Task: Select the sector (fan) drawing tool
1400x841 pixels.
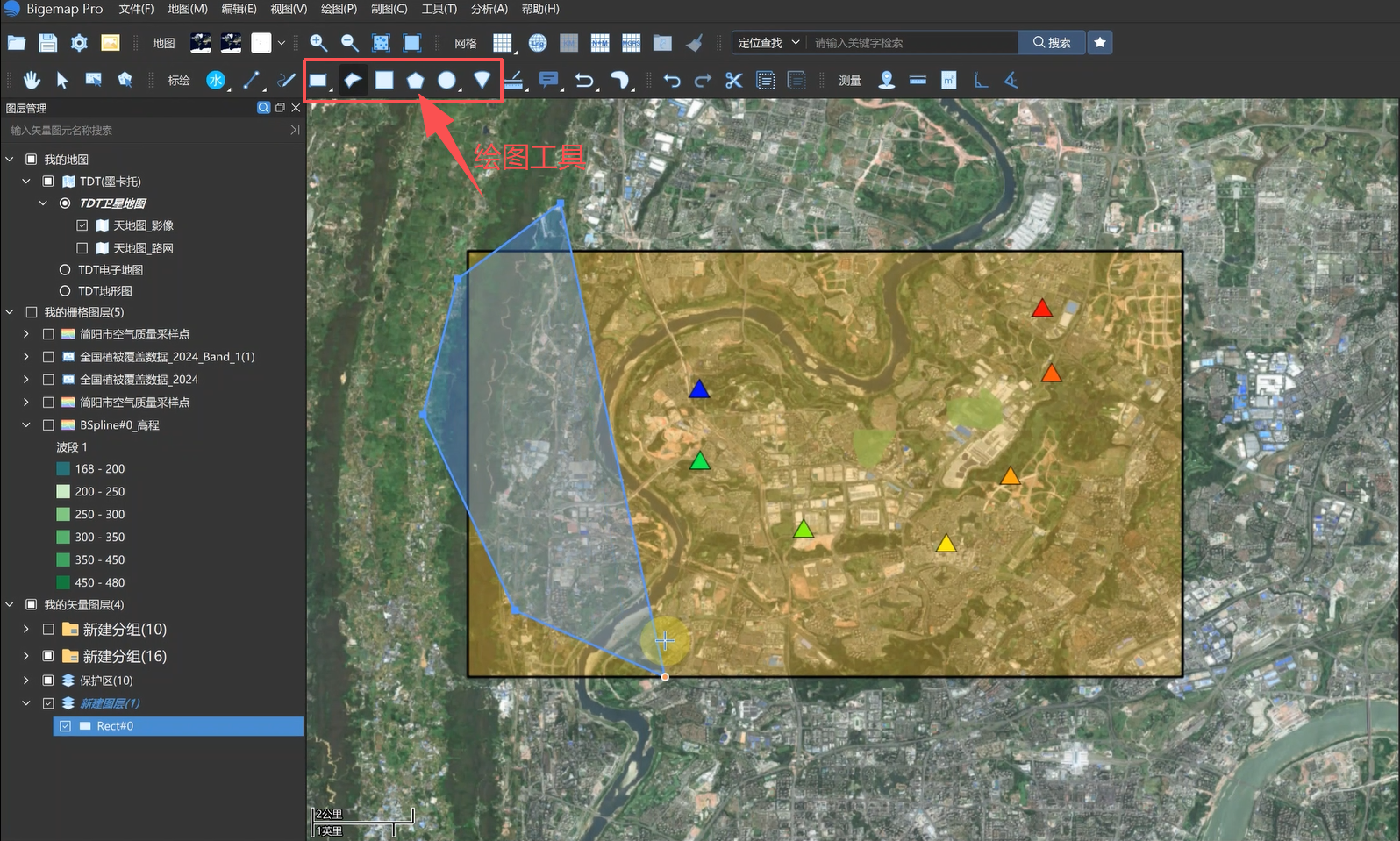Action: [482, 80]
